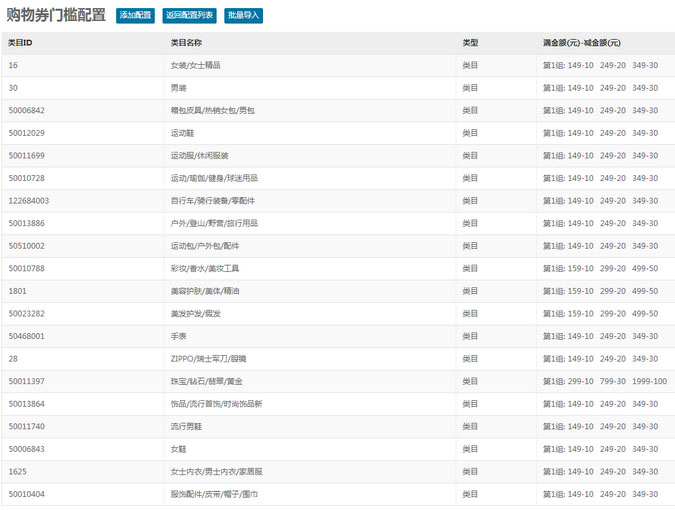Click category ID 122684003
The width and height of the screenshot is (675, 510).
coord(29,201)
